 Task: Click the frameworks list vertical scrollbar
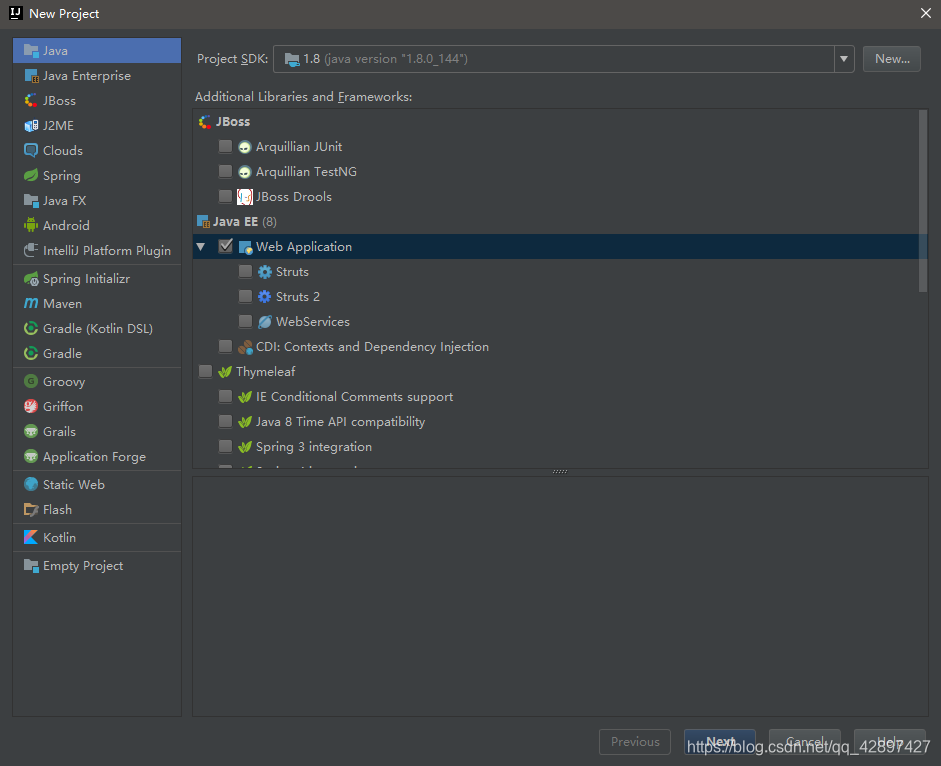point(923,201)
